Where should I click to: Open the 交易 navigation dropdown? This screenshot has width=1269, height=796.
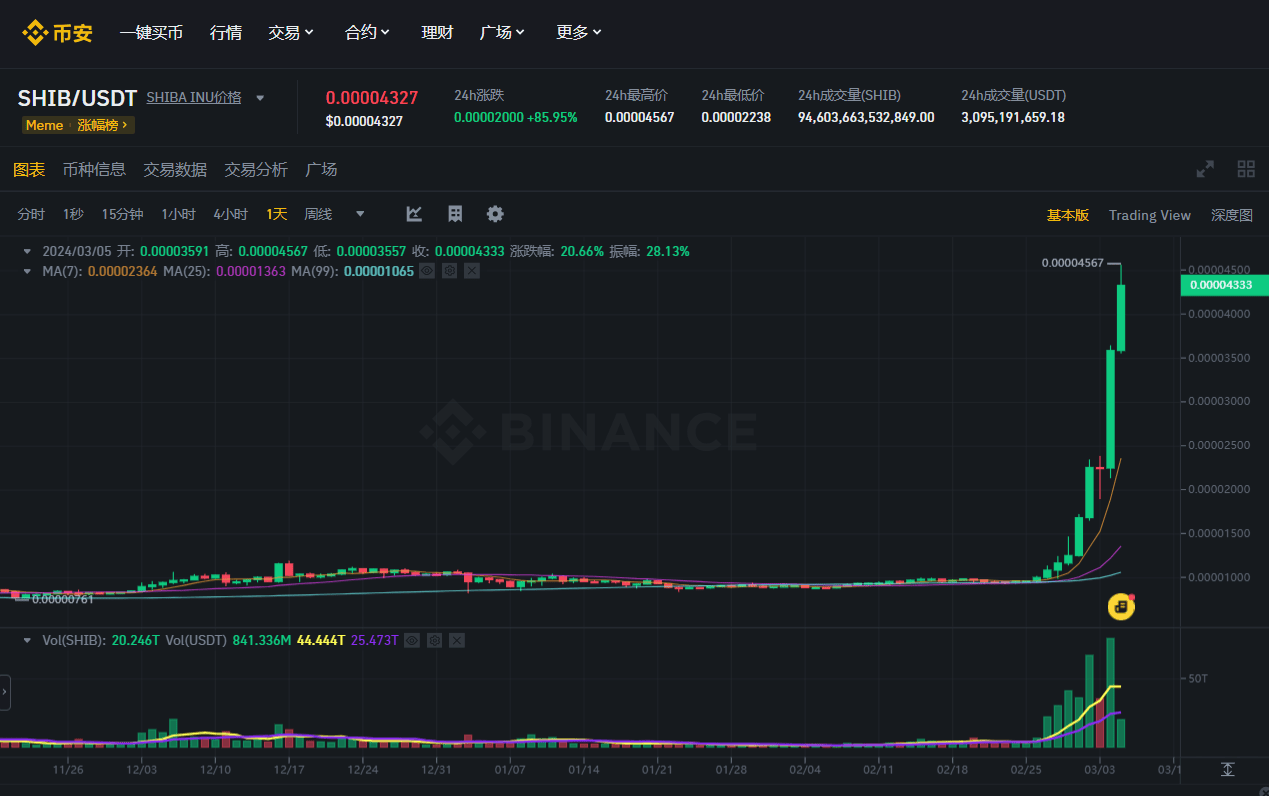coord(291,32)
